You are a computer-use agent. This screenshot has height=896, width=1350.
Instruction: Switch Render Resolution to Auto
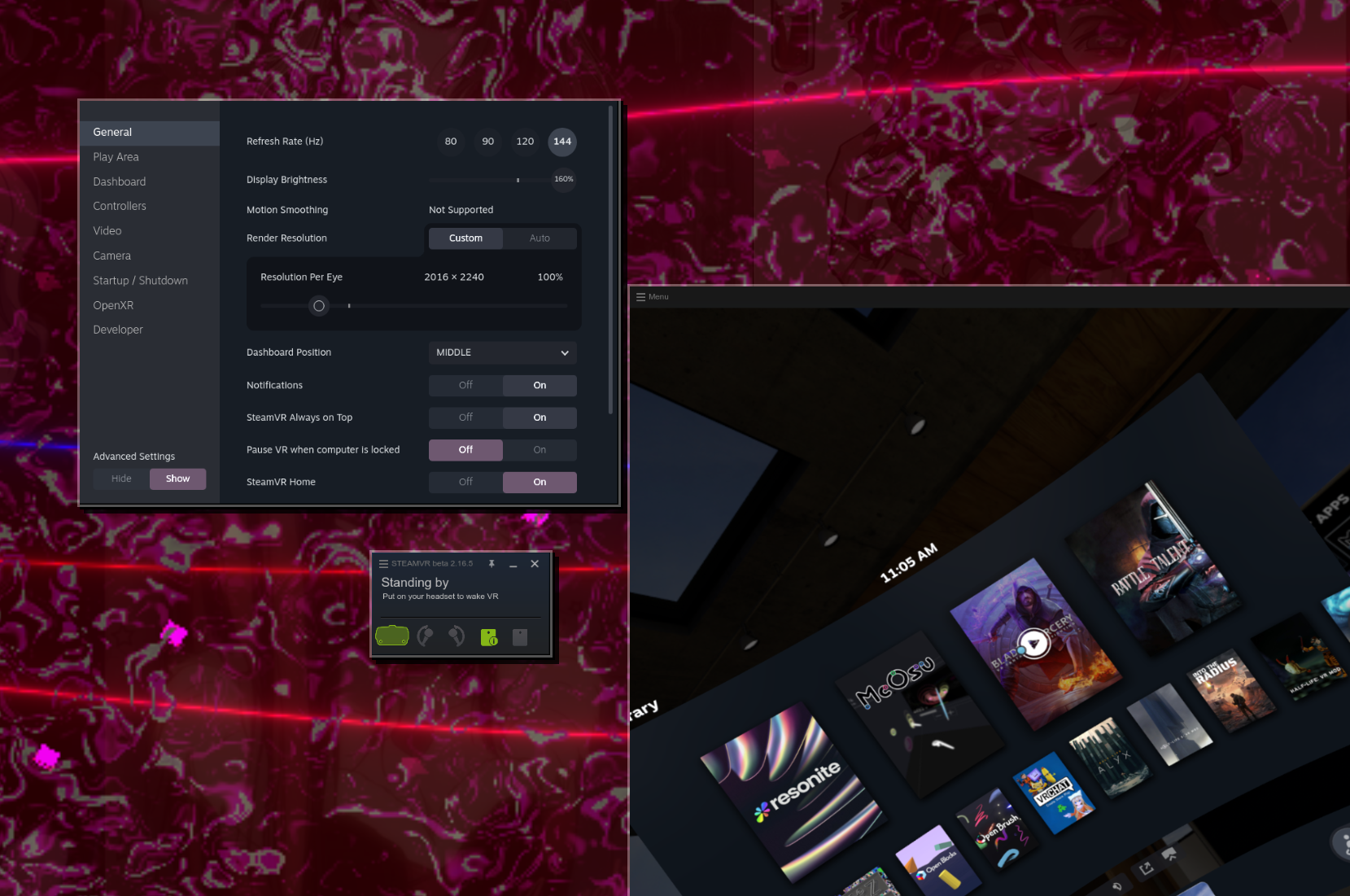click(x=540, y=238)
